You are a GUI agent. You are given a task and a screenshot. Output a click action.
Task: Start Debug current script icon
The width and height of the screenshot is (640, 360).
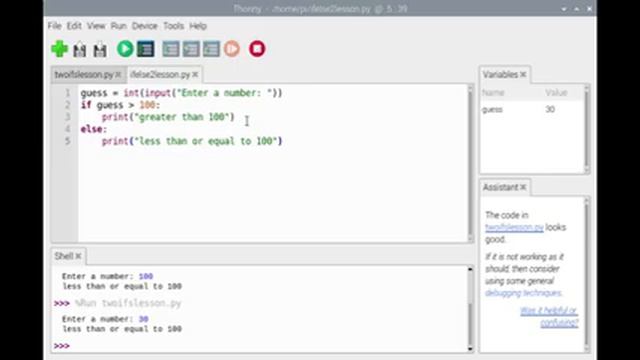146,49
